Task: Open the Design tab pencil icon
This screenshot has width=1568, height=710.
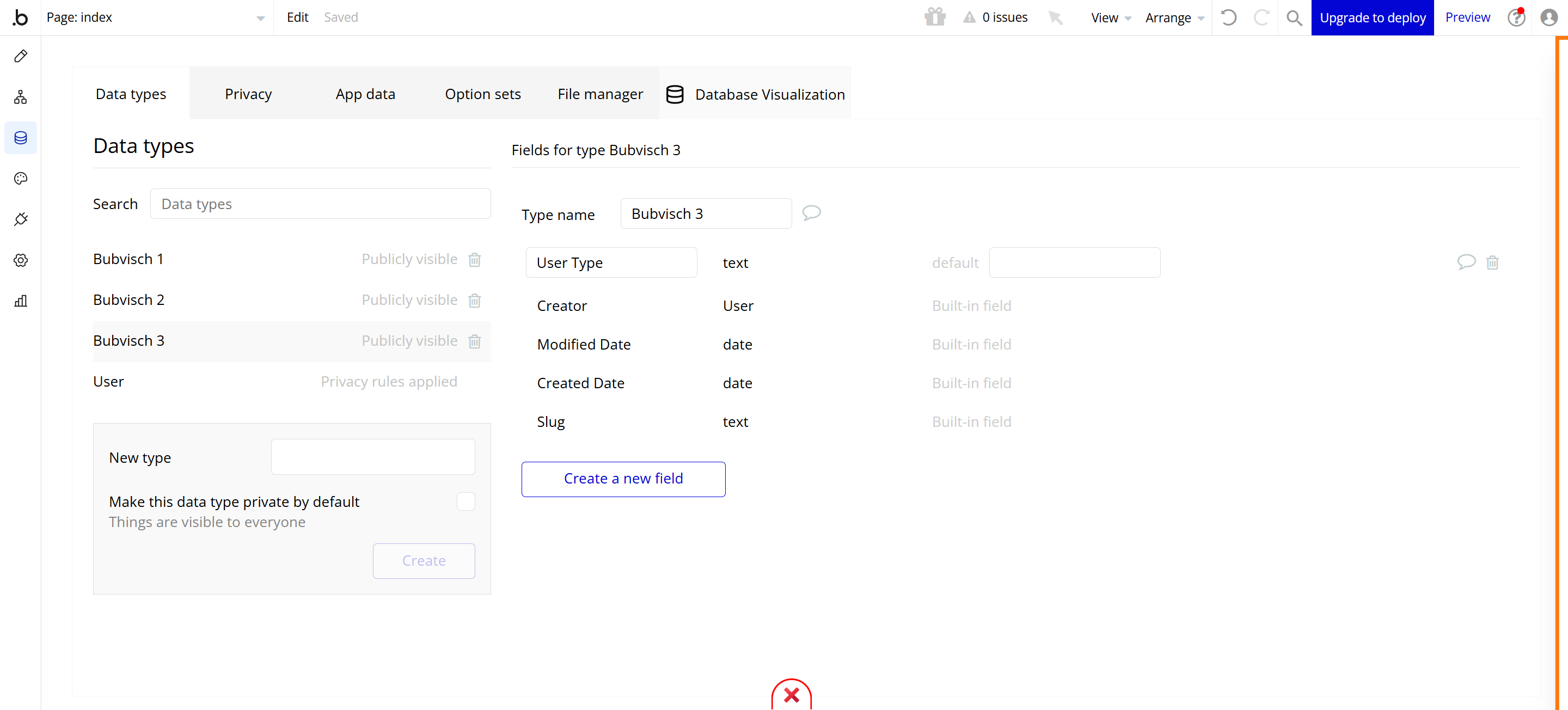Action: (21, 56)
